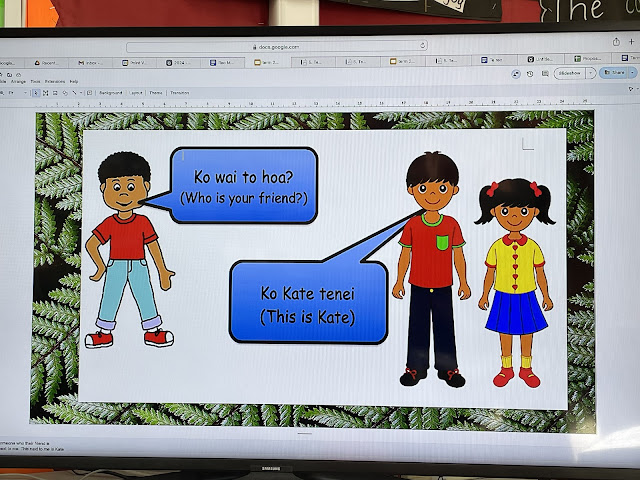The width and height of the screenshot is (640, 480).
Task: Check the cloud document status icon
Action: pos(18,75)
